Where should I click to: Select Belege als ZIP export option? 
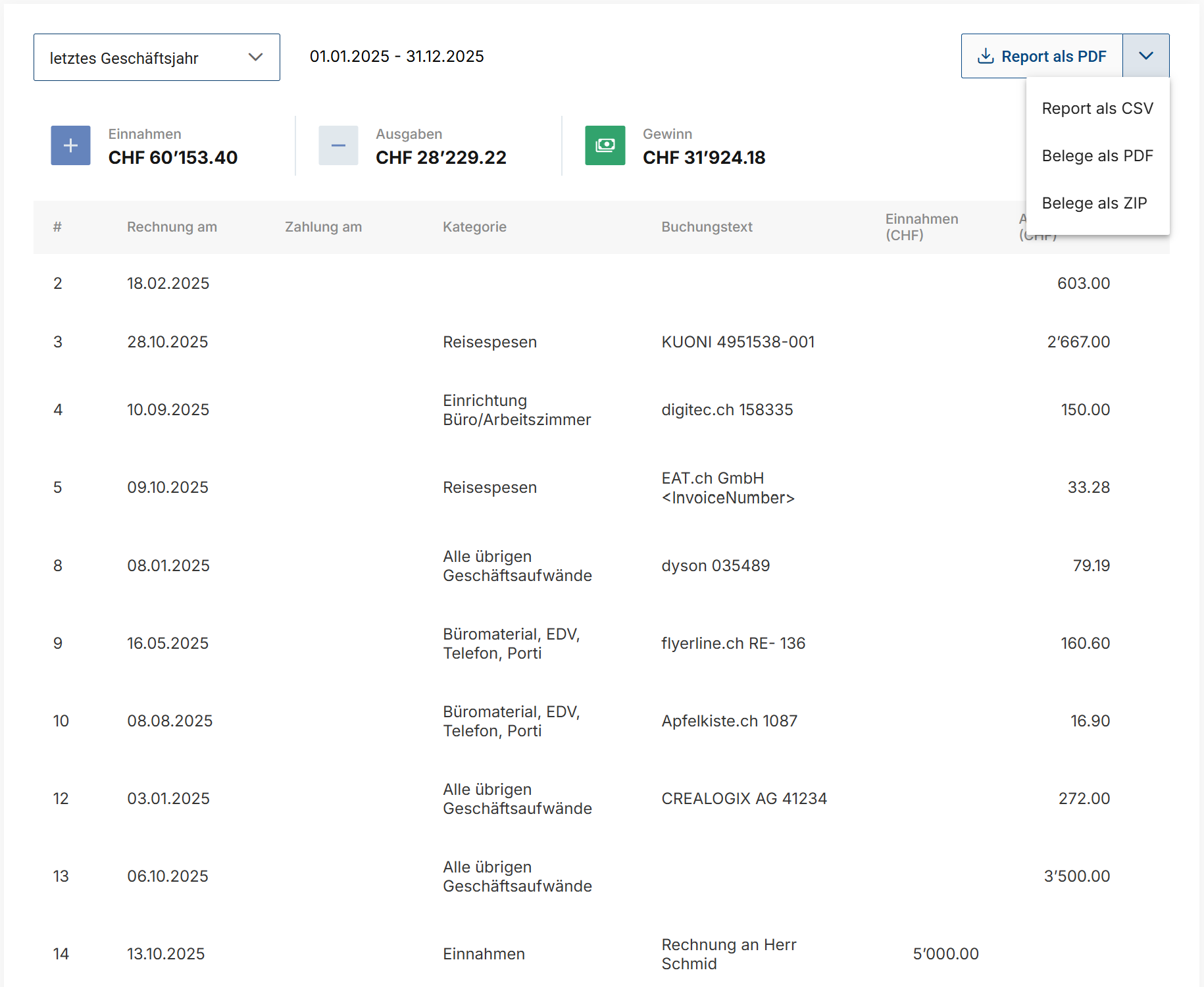coord(1094,203)
